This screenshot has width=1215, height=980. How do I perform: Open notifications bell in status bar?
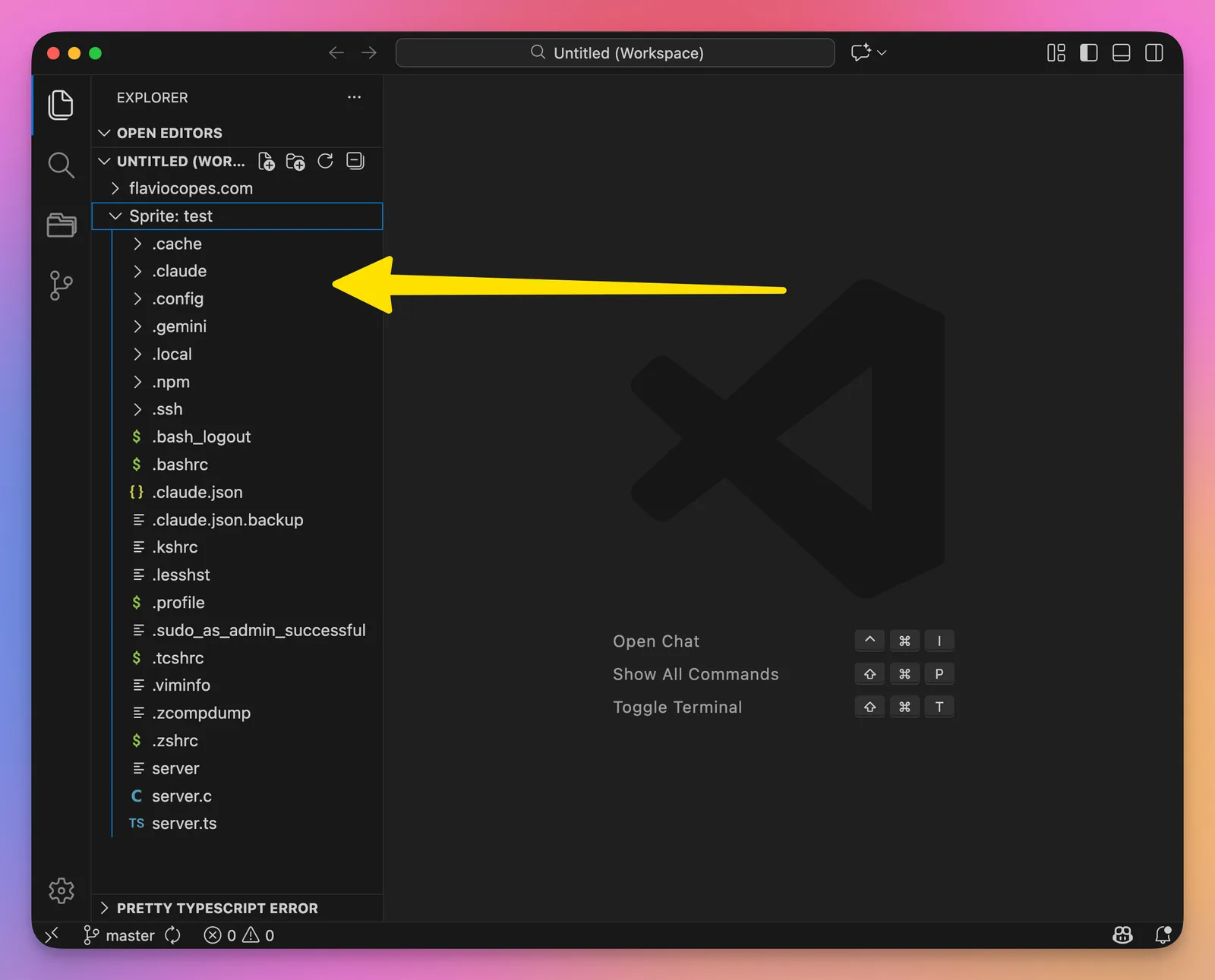[x=1163, y=935]
